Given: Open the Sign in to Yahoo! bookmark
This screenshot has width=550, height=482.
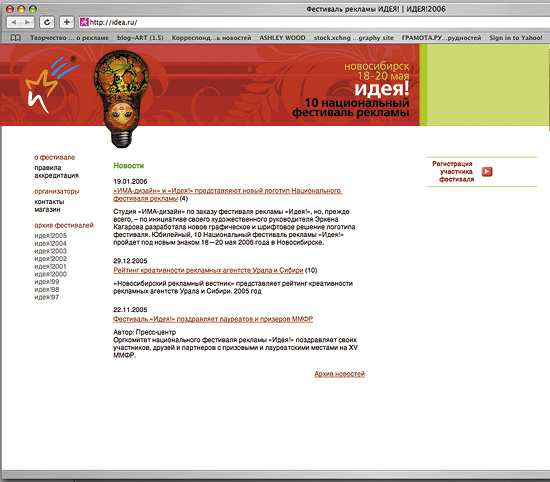Looking at the screenshot, I should point(516,38).
